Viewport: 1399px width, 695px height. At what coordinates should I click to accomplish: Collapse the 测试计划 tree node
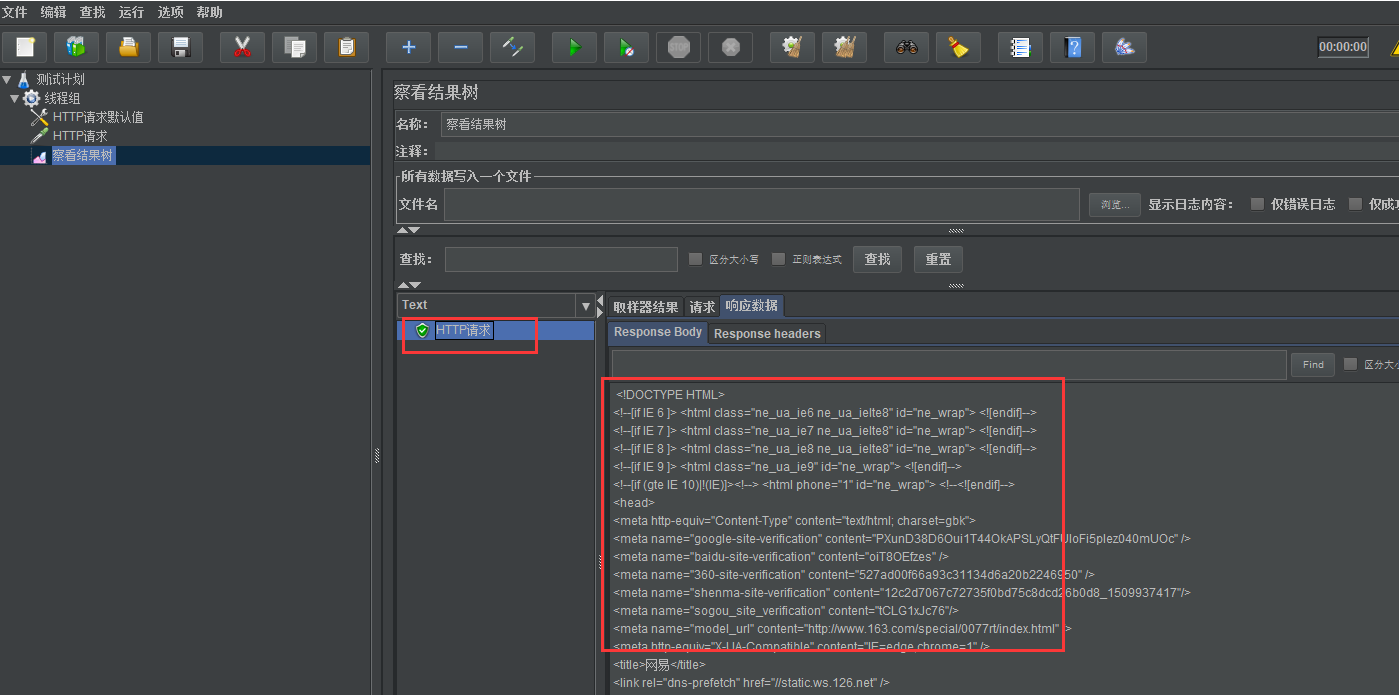point(7,79)
